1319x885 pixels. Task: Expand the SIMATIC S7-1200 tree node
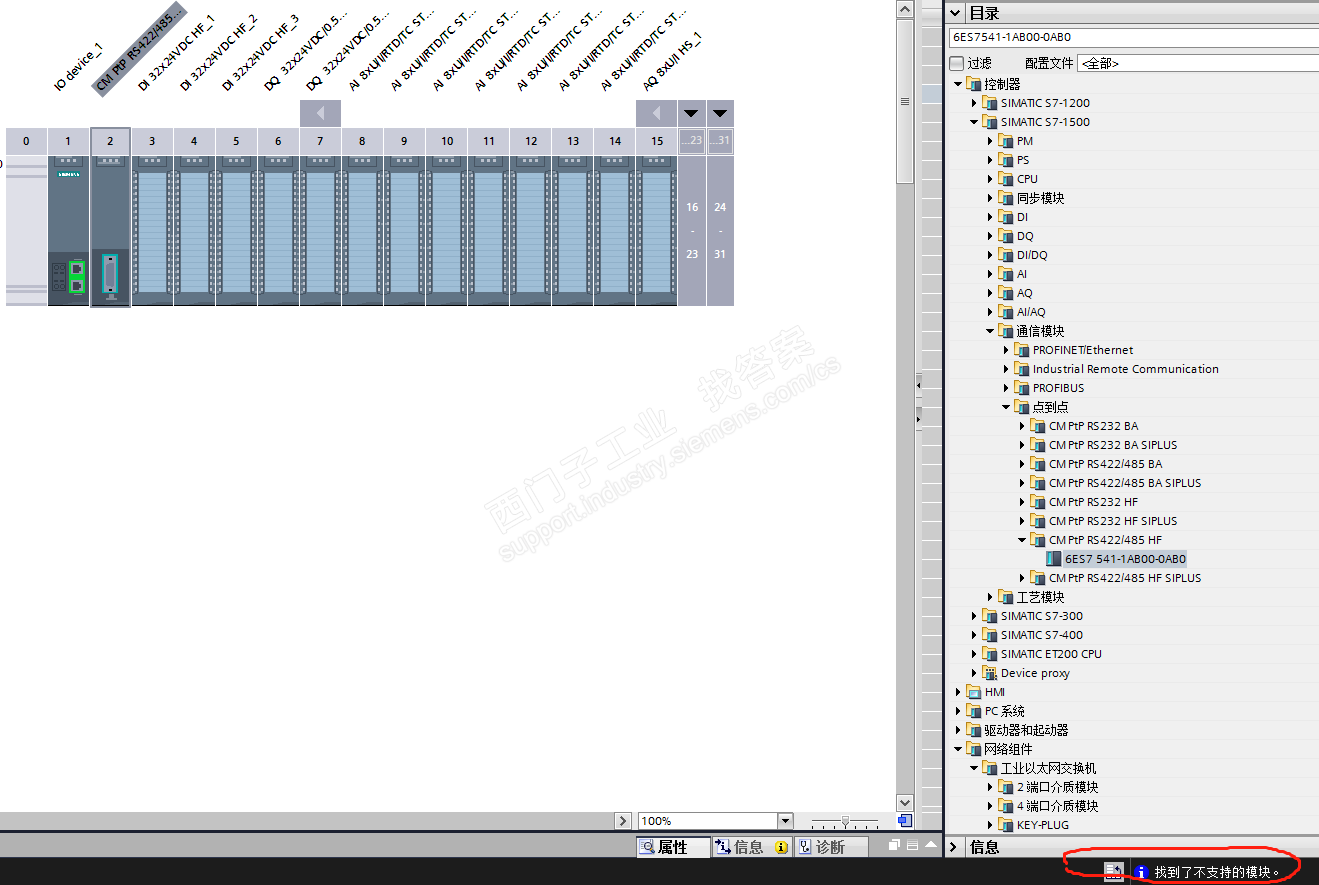click(x=974, y=103)
